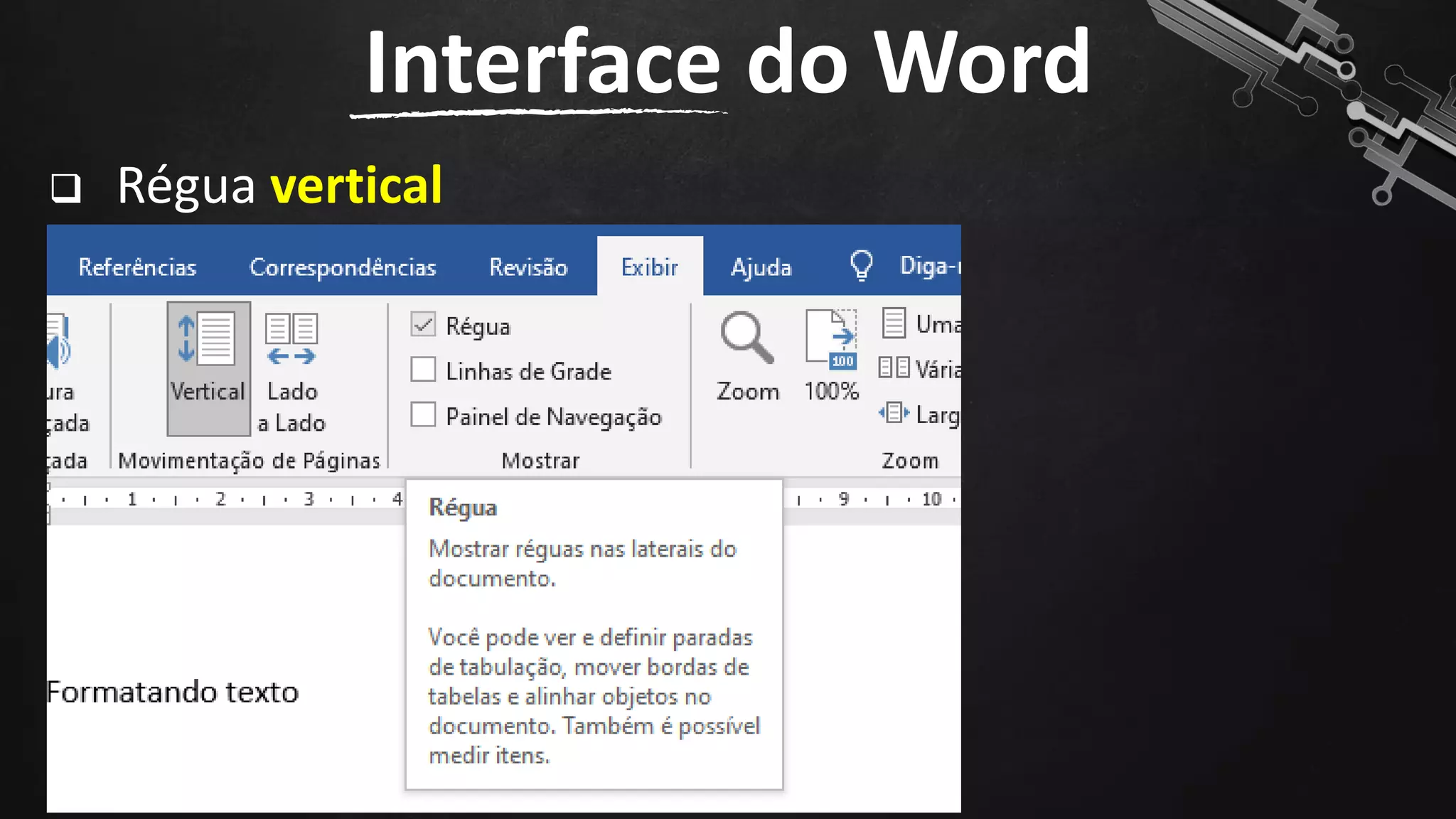The height and width of the screenshot is (819, 1456).
Task: Open the Ajuda ribbon tab
Action: pyautogui.click(x=761, y=268)
